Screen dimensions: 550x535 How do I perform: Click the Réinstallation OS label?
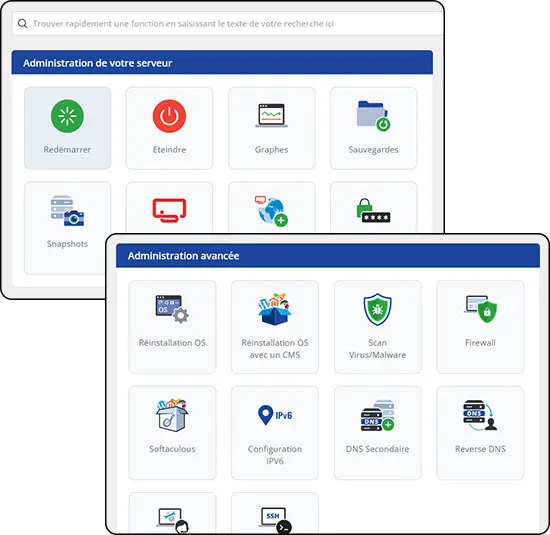pyautogui.click(x=172, y=343)
